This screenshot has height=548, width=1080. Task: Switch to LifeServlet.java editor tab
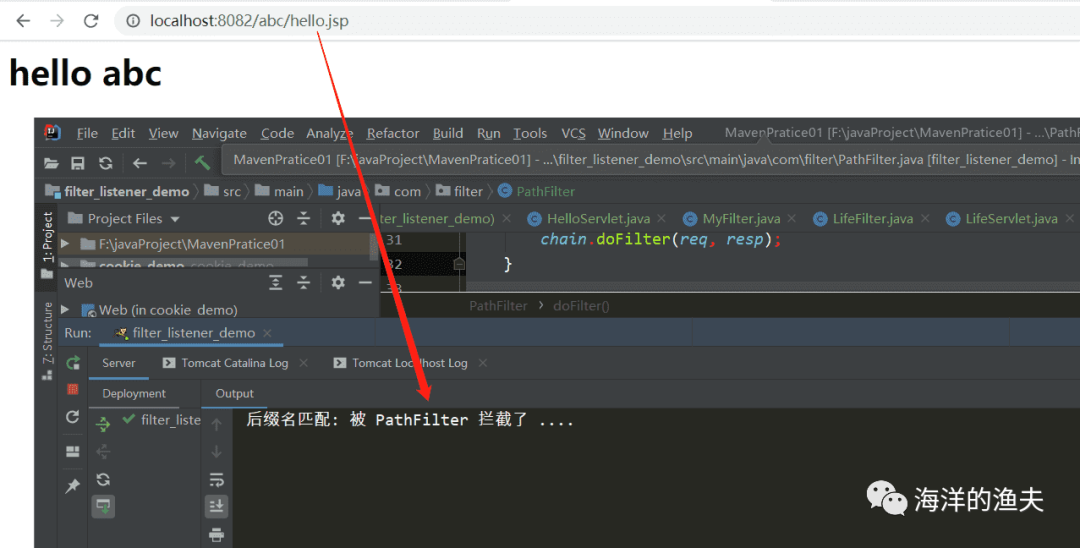click(x=1002, y=219)
